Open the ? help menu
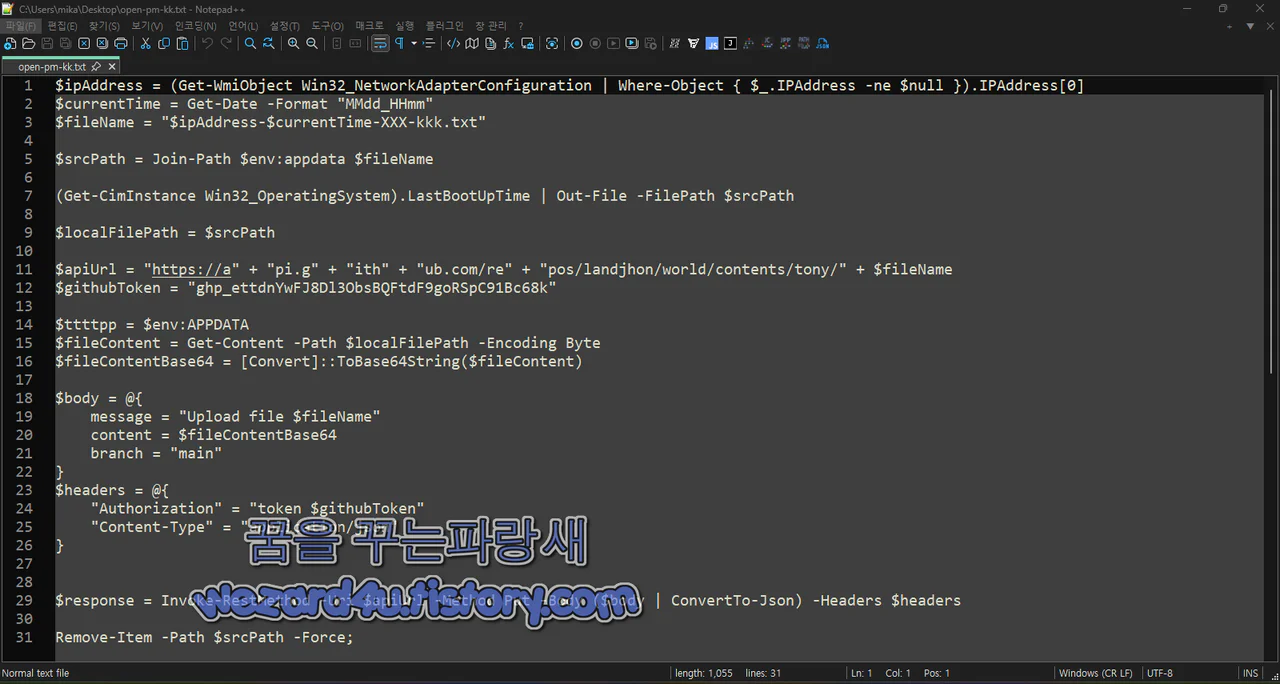Viewport: 1280px width, 684px height. [x=521, y=26]
